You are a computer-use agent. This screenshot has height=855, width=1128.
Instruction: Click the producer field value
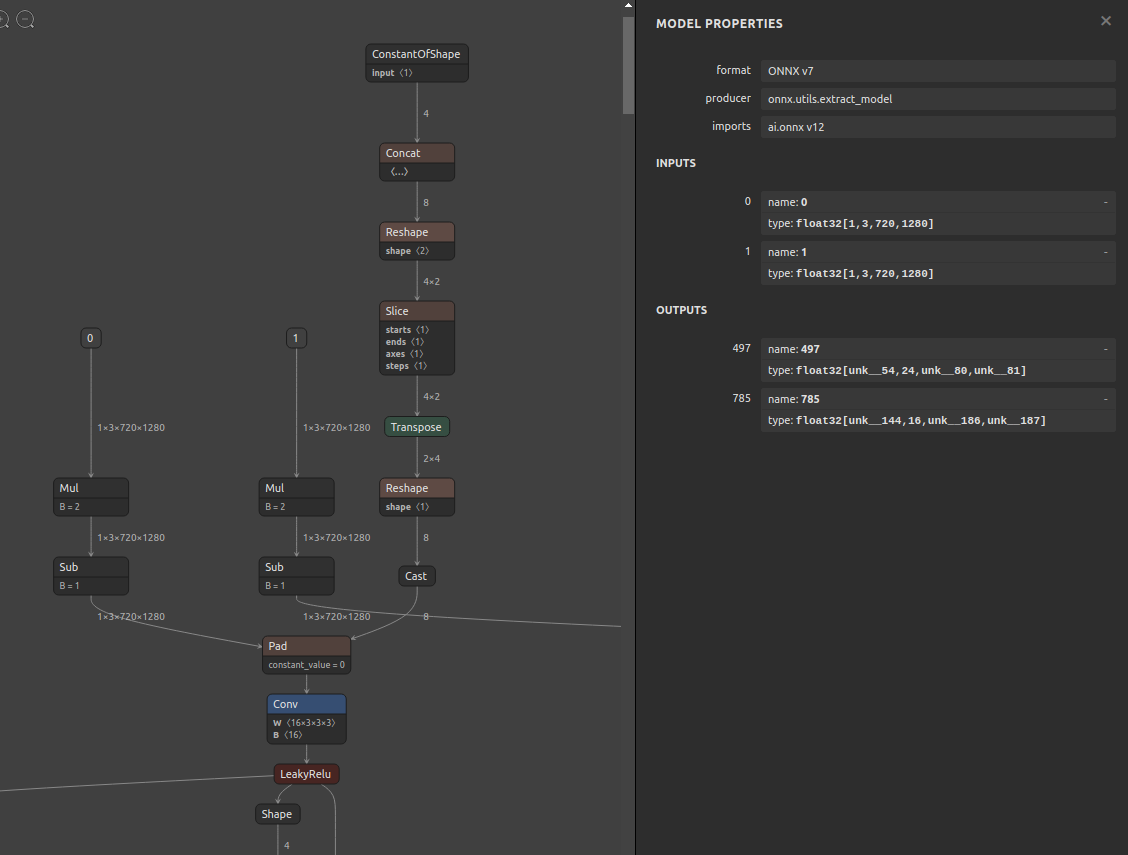(x=938, y=99)
